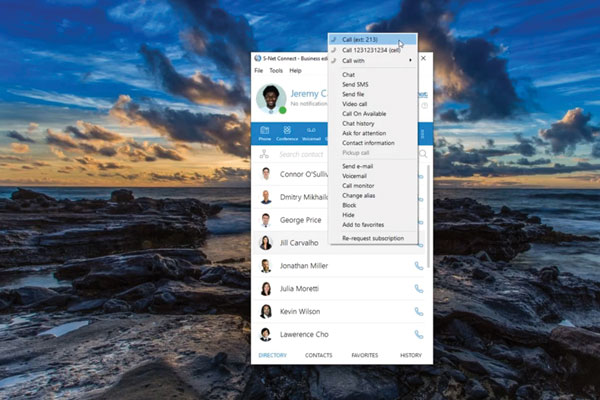
Task: Switch to the FAVORITES tab
Action: pos(365,355)
